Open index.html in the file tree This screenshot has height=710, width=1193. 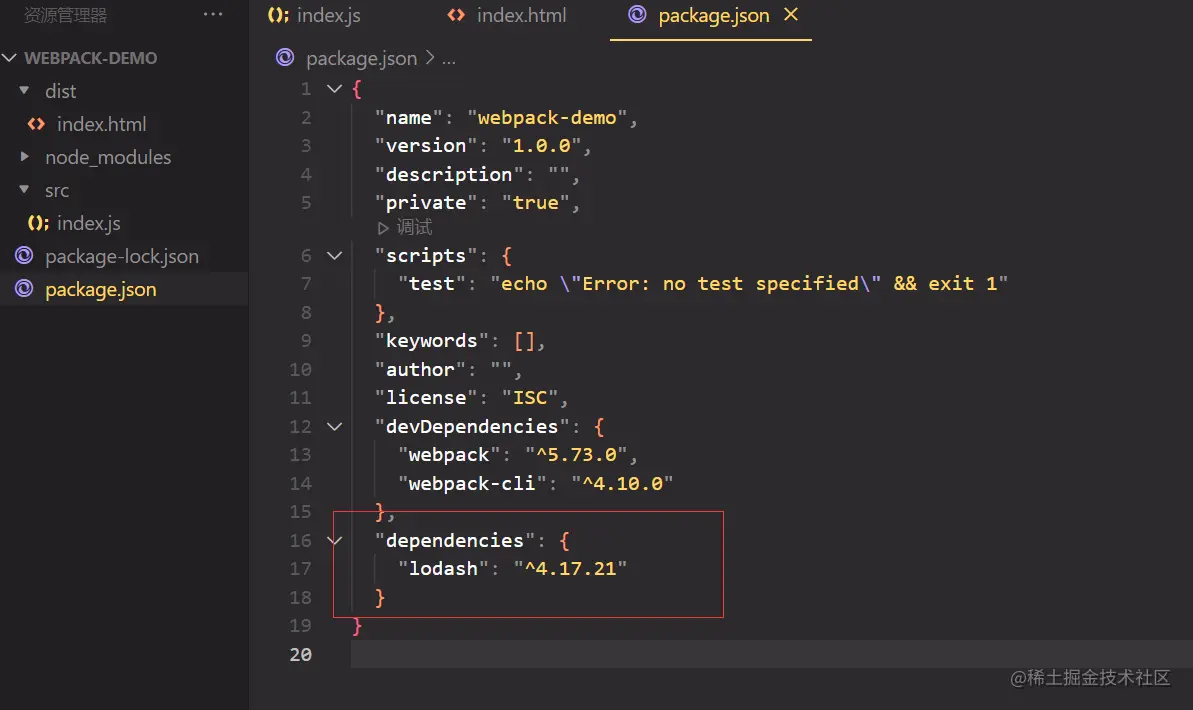point(101,124)
